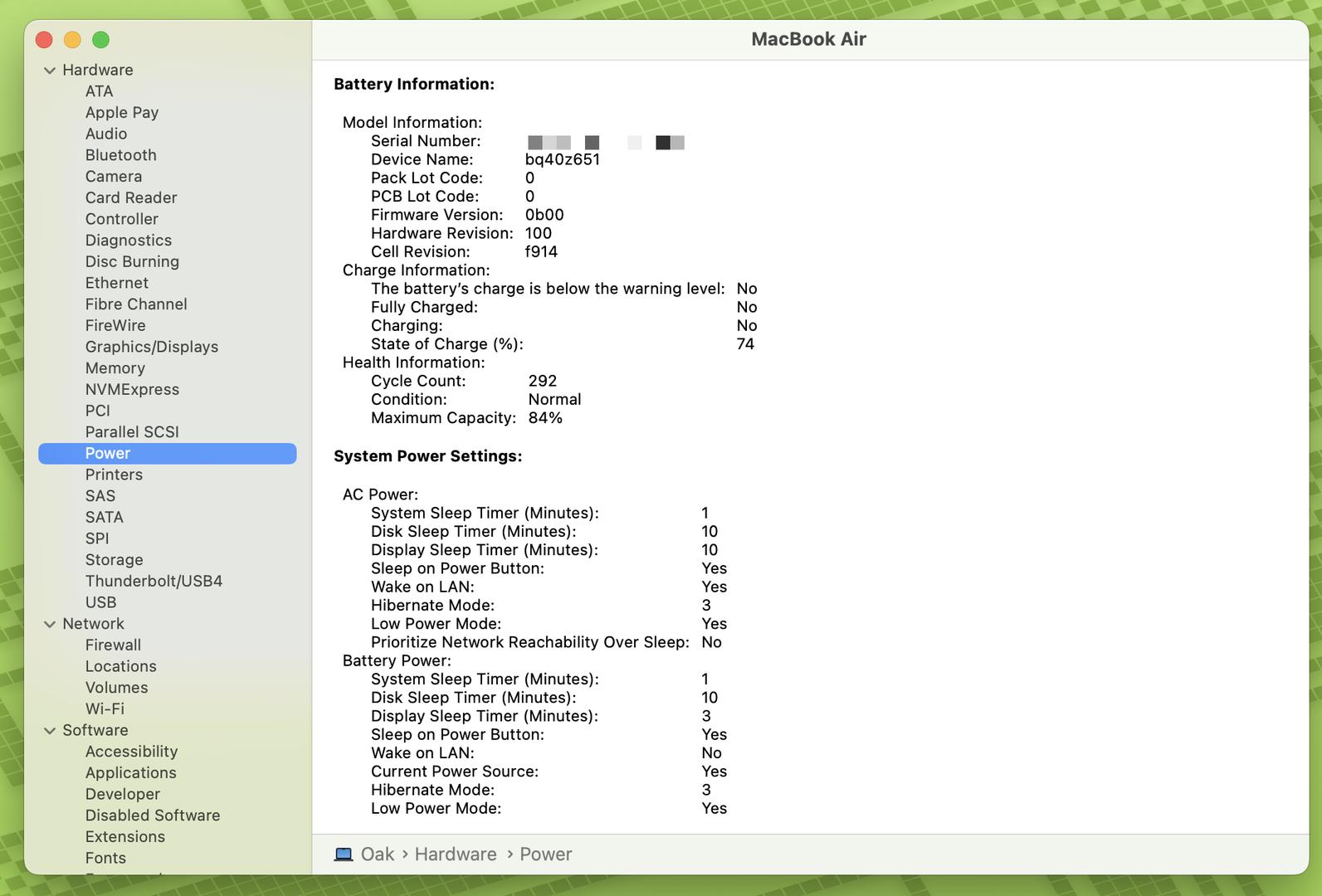Select Power in the bottom path bar
Image resolution: width=1322 pixels, height=896 pixels.
coord(546,855)
